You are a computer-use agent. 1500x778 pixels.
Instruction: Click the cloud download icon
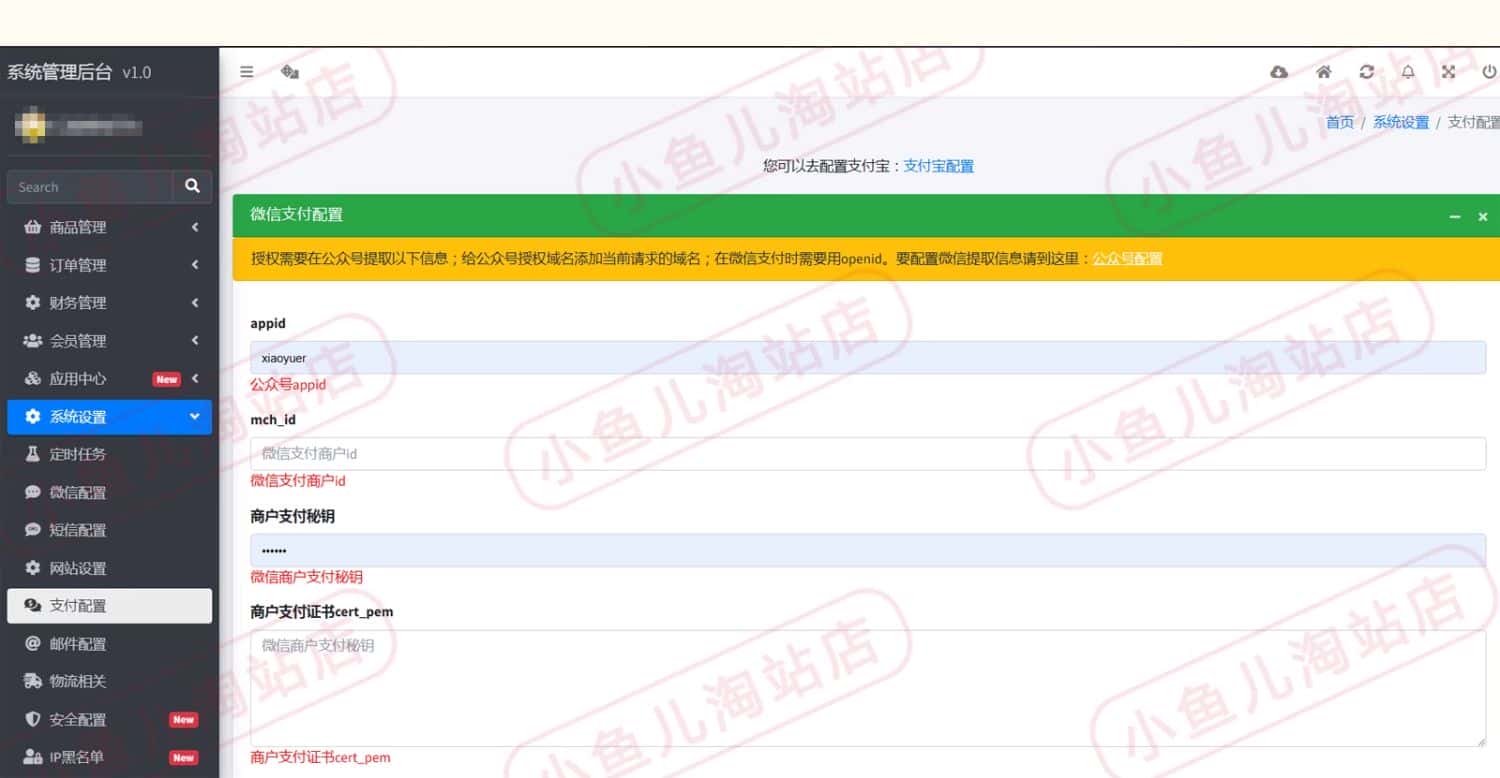pos(1278,72)
